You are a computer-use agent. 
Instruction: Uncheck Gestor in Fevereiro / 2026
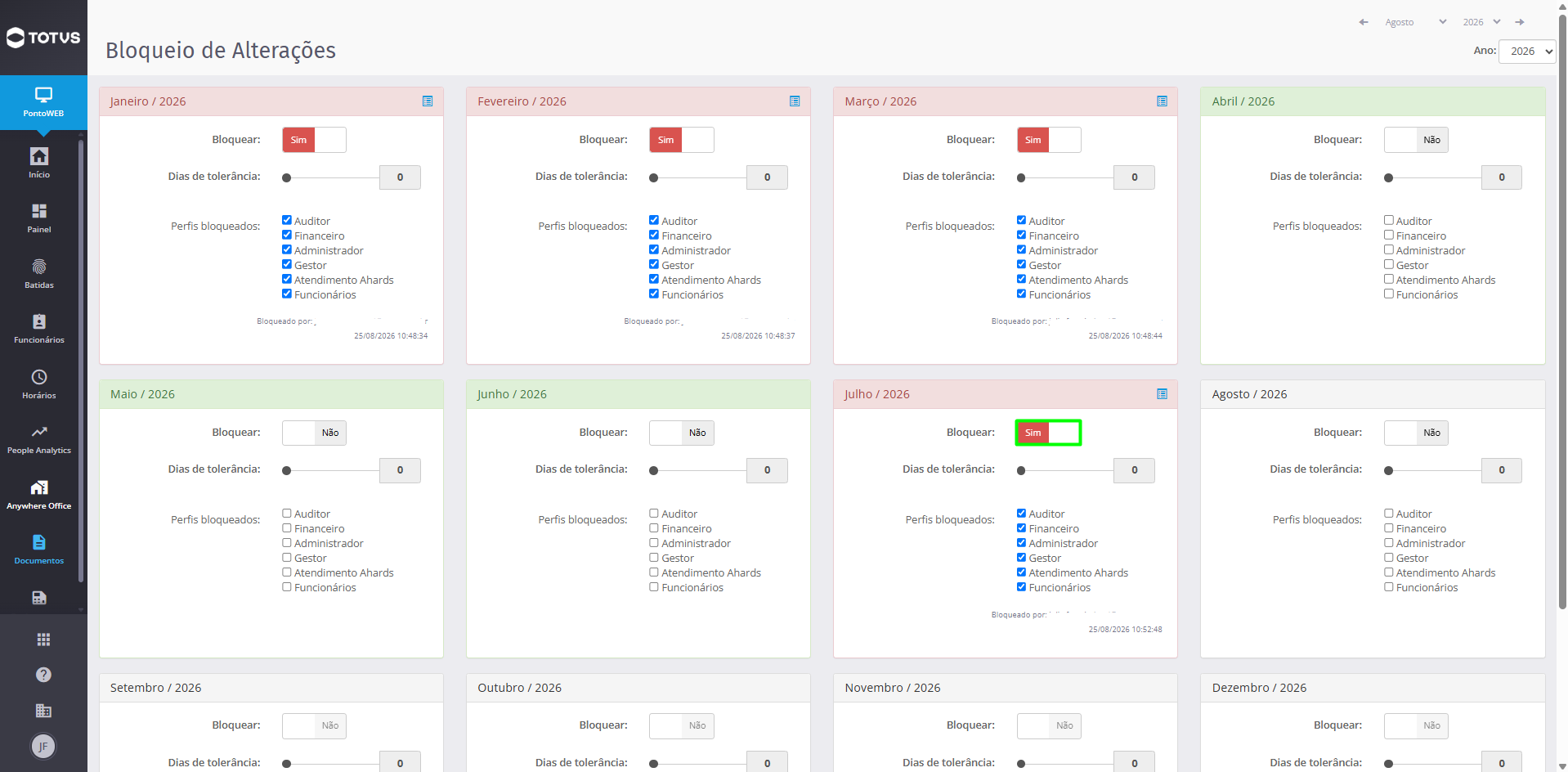tap(654, 264)
